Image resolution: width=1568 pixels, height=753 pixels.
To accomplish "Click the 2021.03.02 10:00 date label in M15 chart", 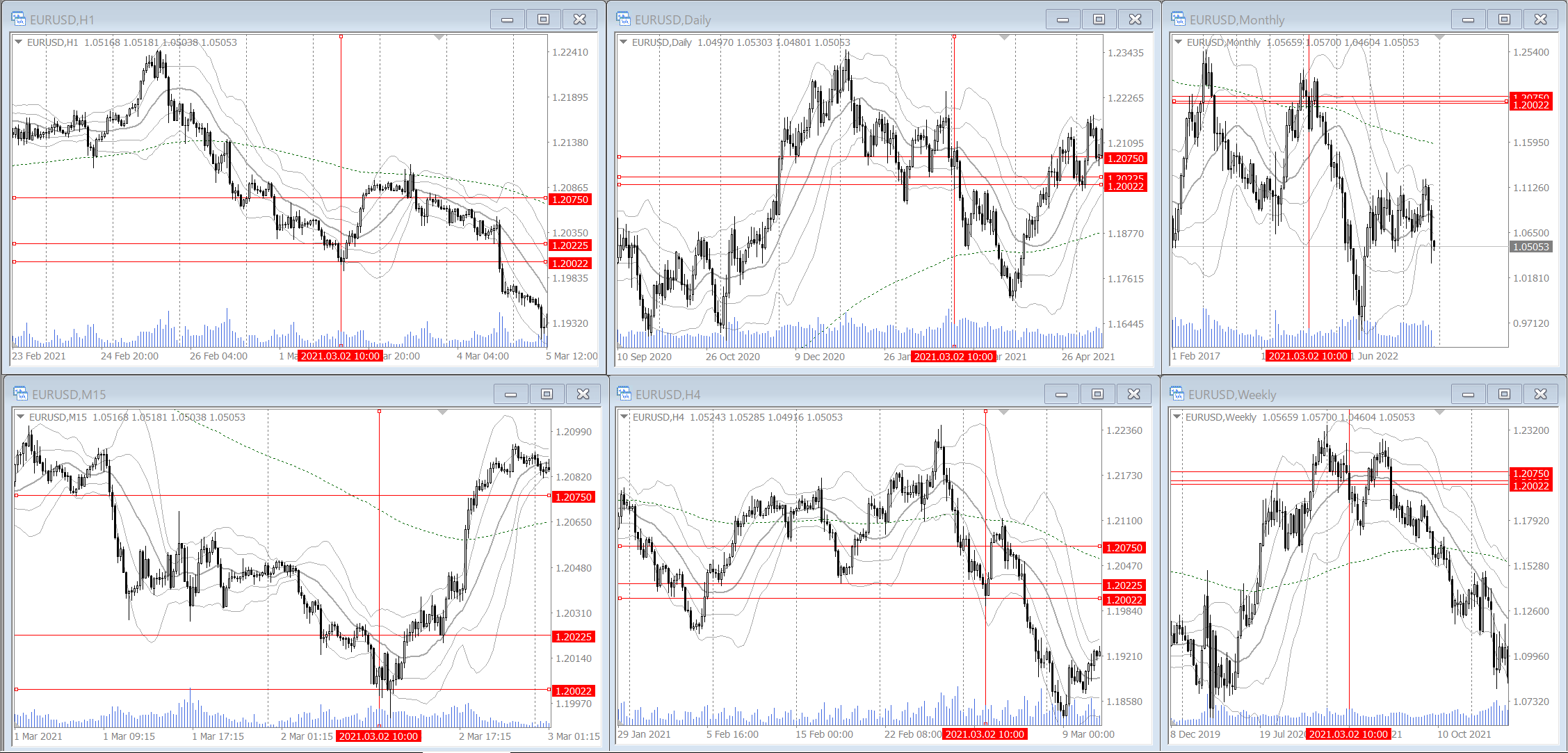I will coord(378,736).
